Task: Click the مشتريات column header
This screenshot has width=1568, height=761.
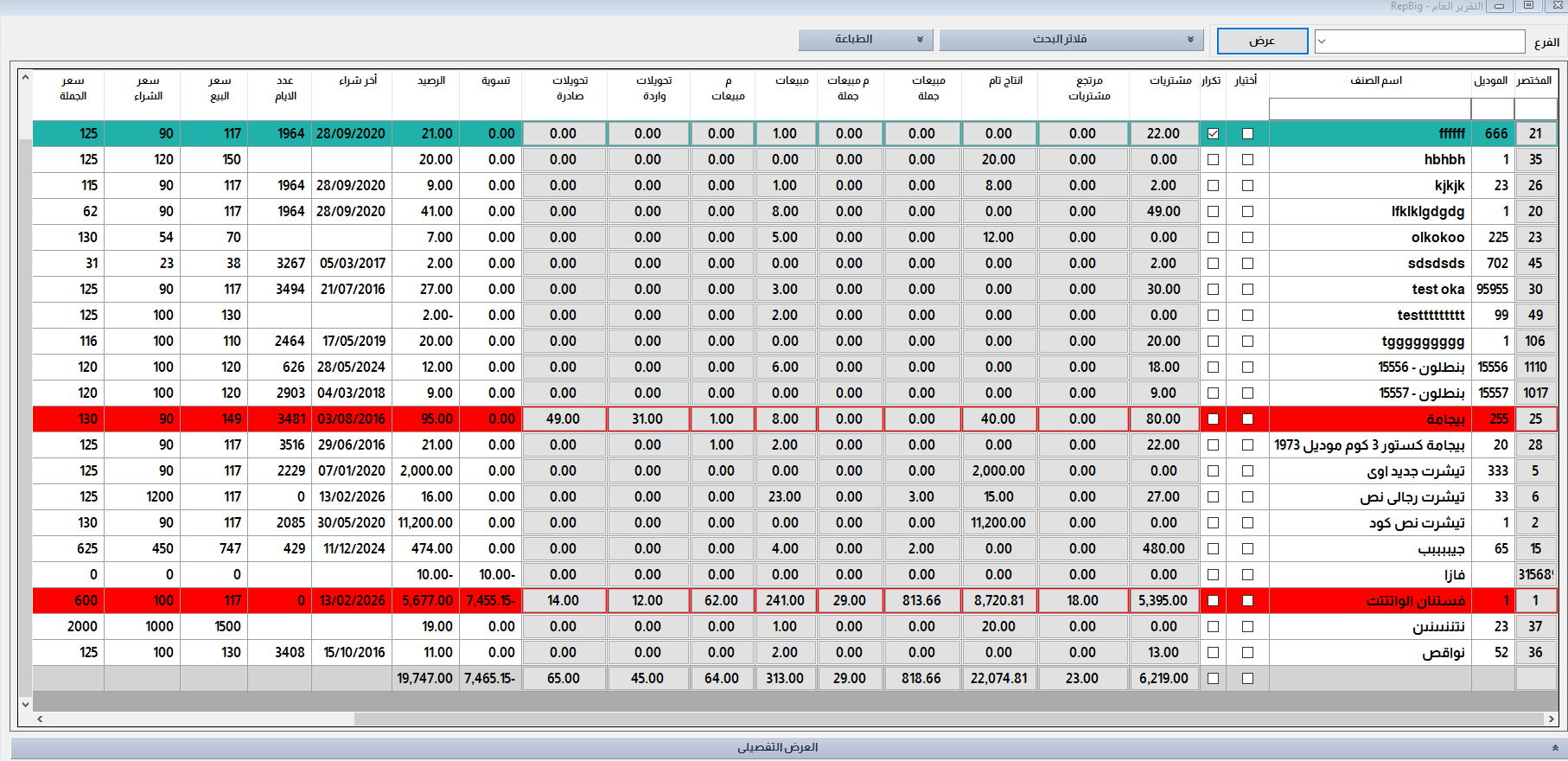Action: 1170,80
